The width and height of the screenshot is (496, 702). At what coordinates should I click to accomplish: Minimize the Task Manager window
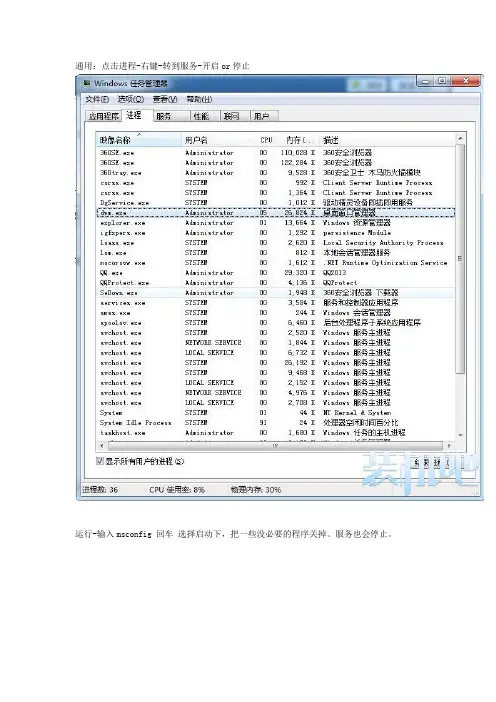426,81
